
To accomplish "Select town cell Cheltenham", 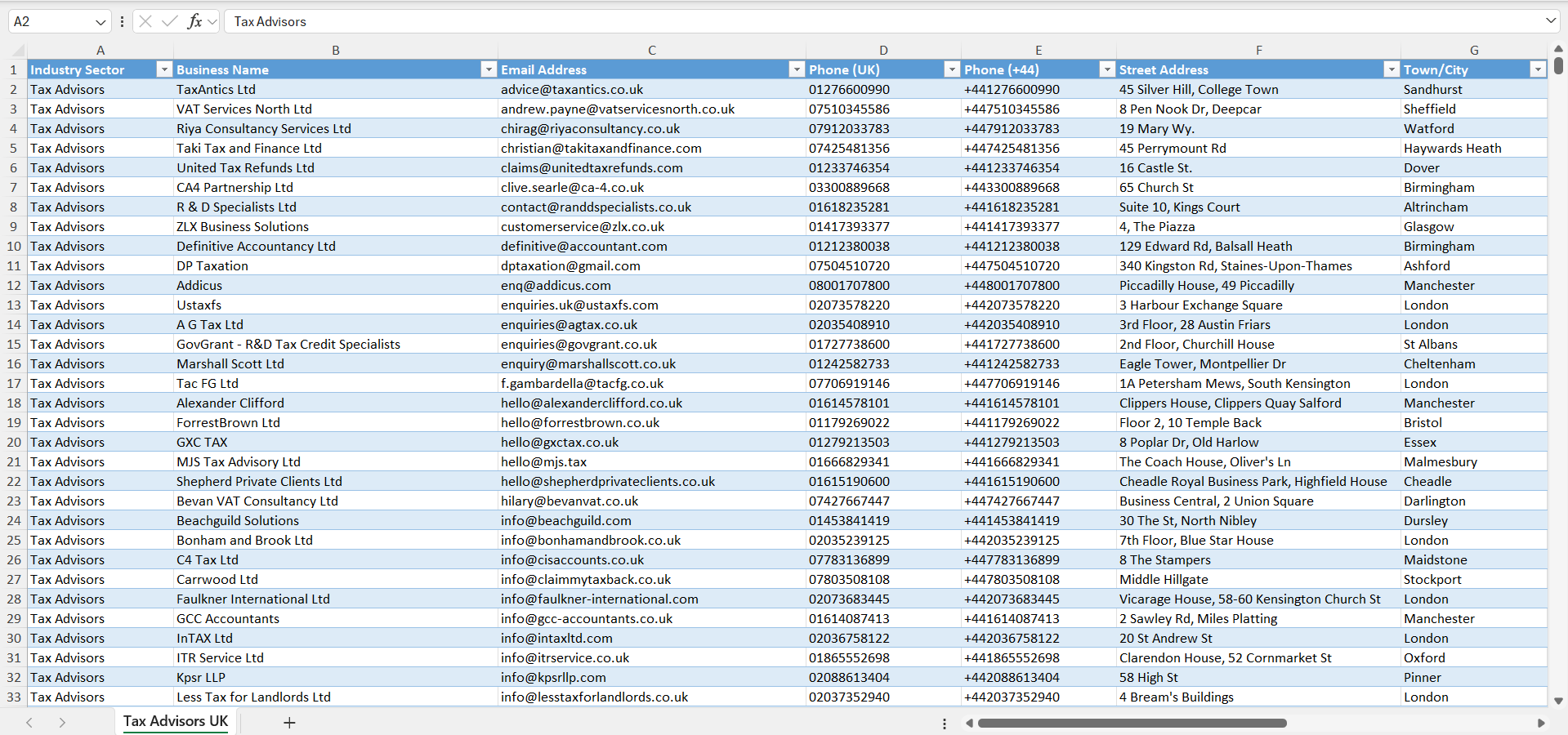I will 1474,364.
